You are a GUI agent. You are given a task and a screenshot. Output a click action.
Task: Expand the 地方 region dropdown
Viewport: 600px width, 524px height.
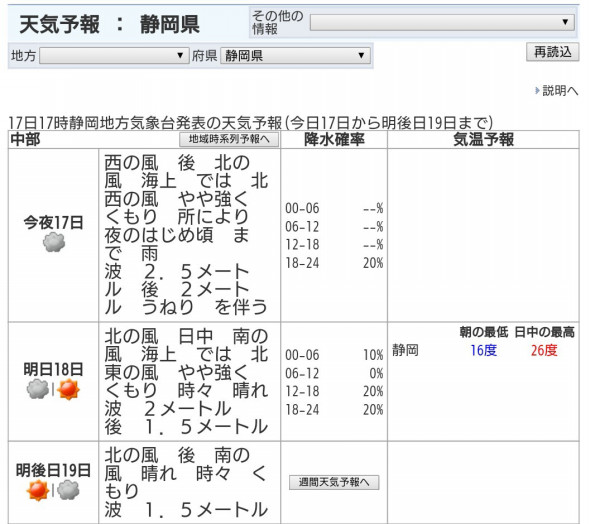click(113, 56)
